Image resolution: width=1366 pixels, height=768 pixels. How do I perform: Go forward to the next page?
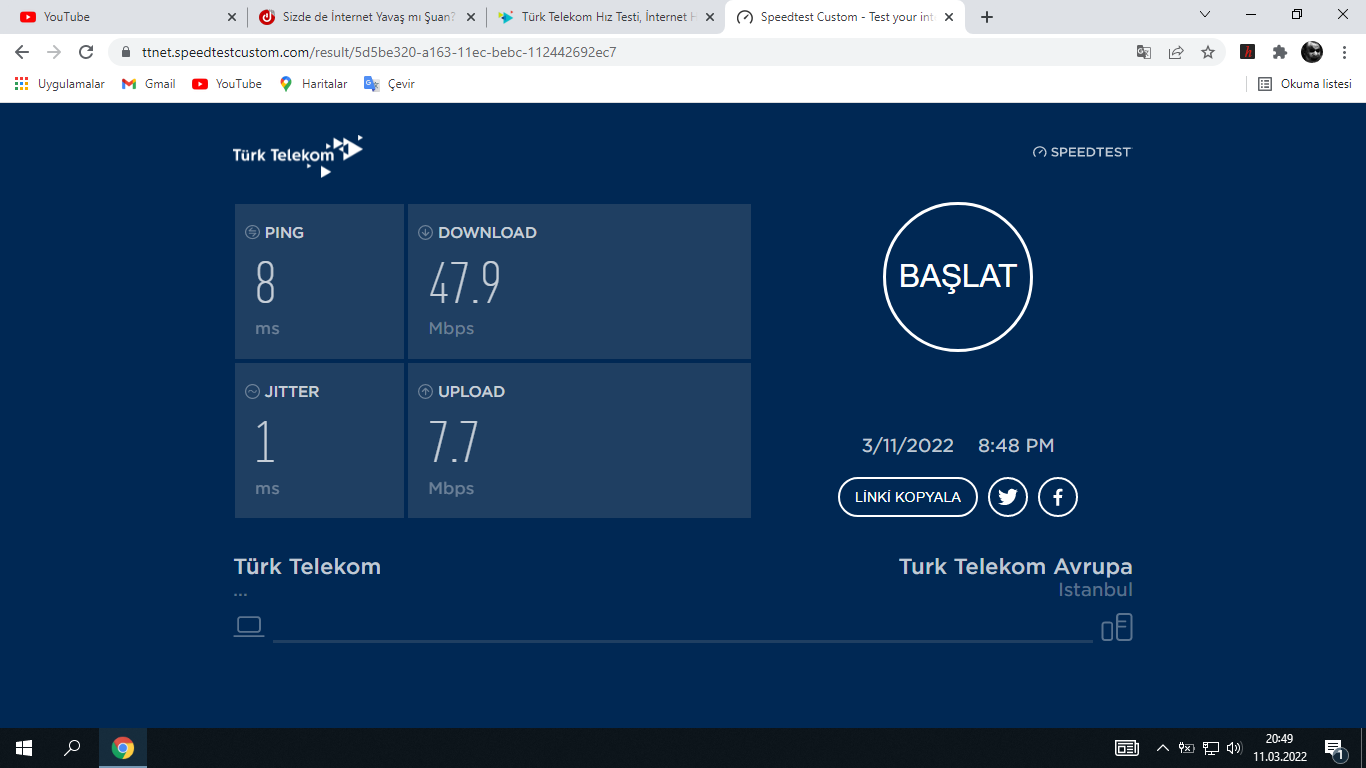tap(54, 52)
